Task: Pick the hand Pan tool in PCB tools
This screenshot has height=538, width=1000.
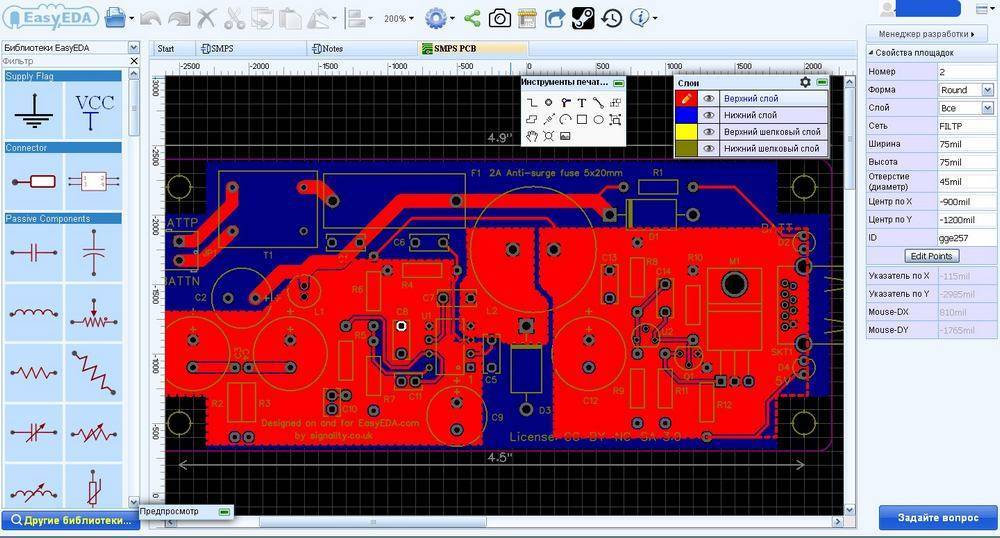Action: (x=533, y=134)
